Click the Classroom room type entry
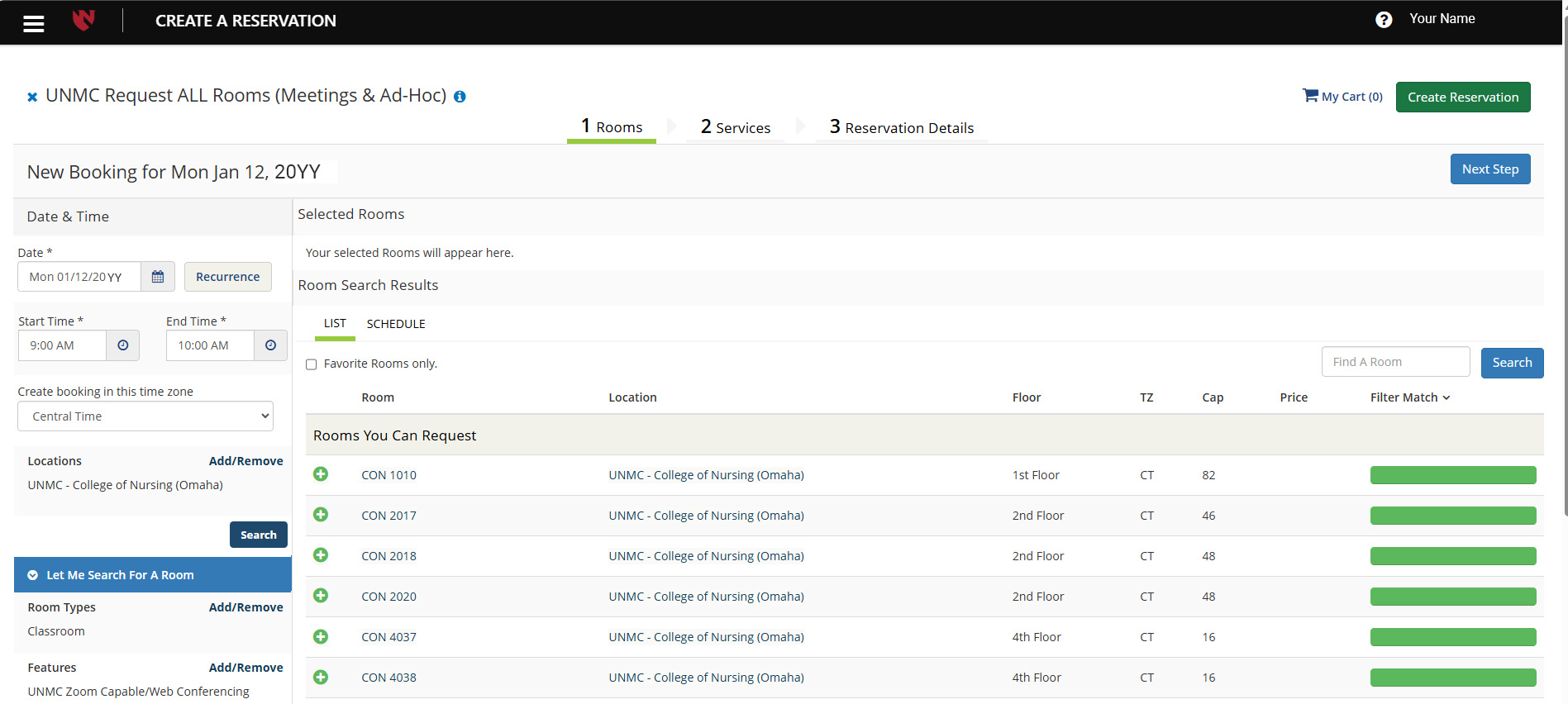 click(56, 631)
